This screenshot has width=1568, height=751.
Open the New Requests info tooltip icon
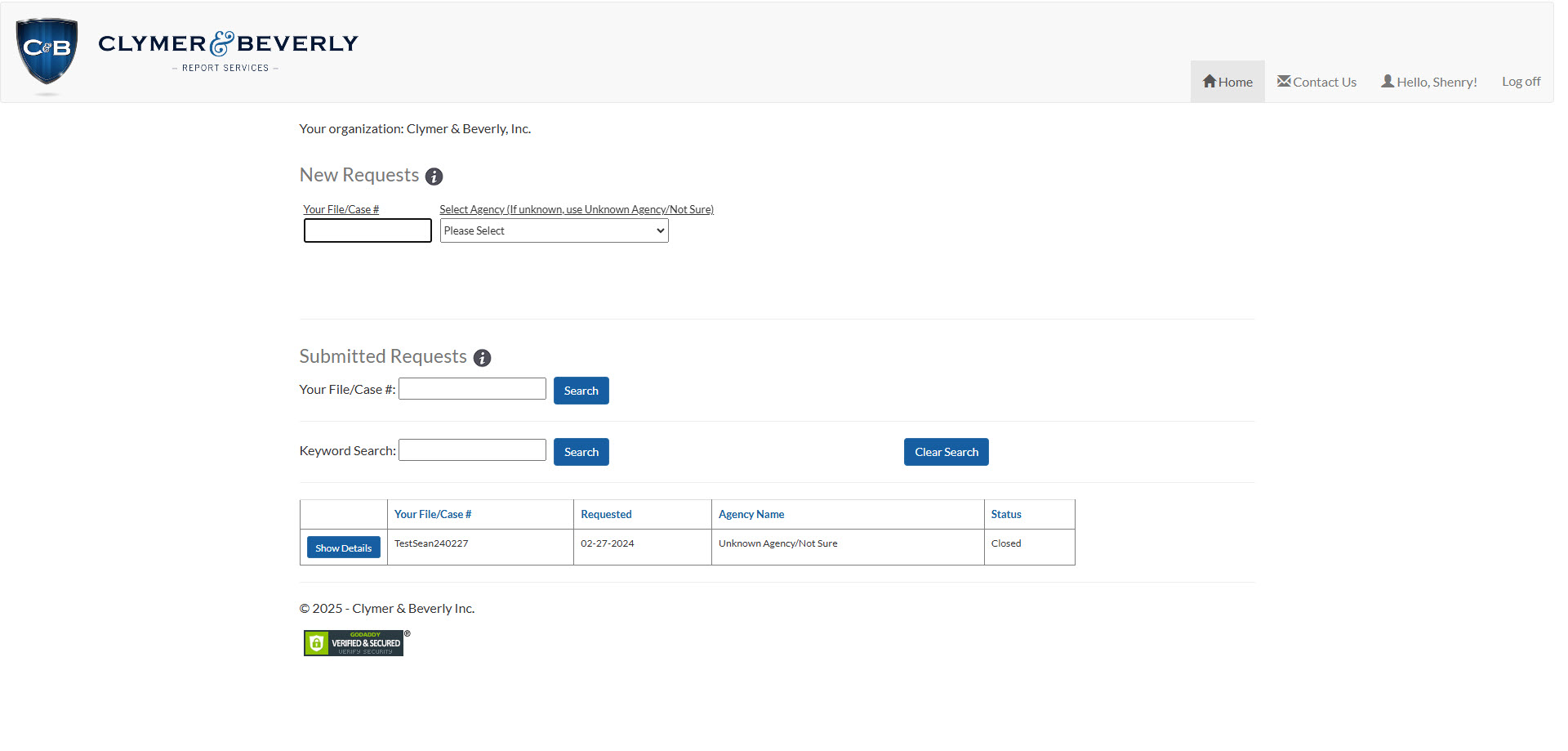click(434, 177)
